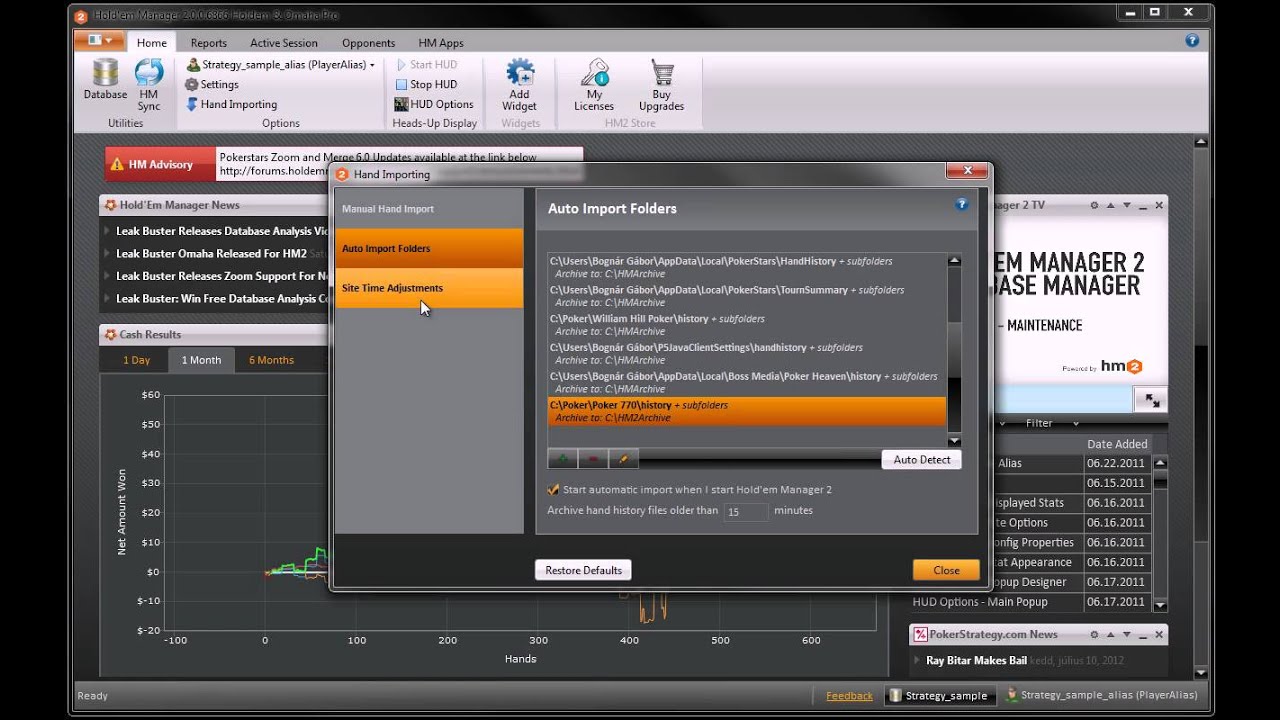The image size is (1280, 720).
Task: Select the Boss Media Poker Heaven folder
Action: pos(746,382)
